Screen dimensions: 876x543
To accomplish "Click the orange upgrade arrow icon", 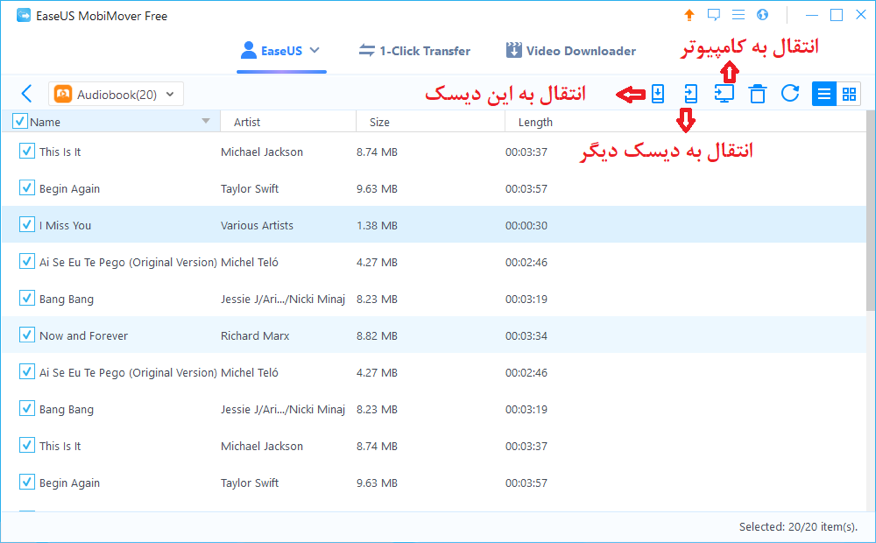I will pos(689,16).
